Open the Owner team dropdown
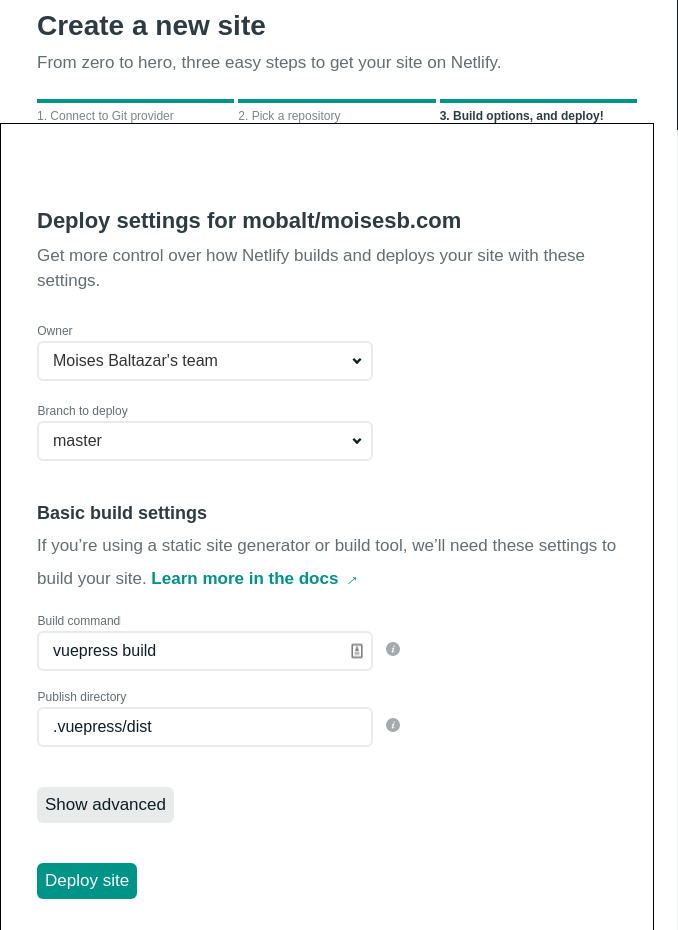 click(205, 361)
